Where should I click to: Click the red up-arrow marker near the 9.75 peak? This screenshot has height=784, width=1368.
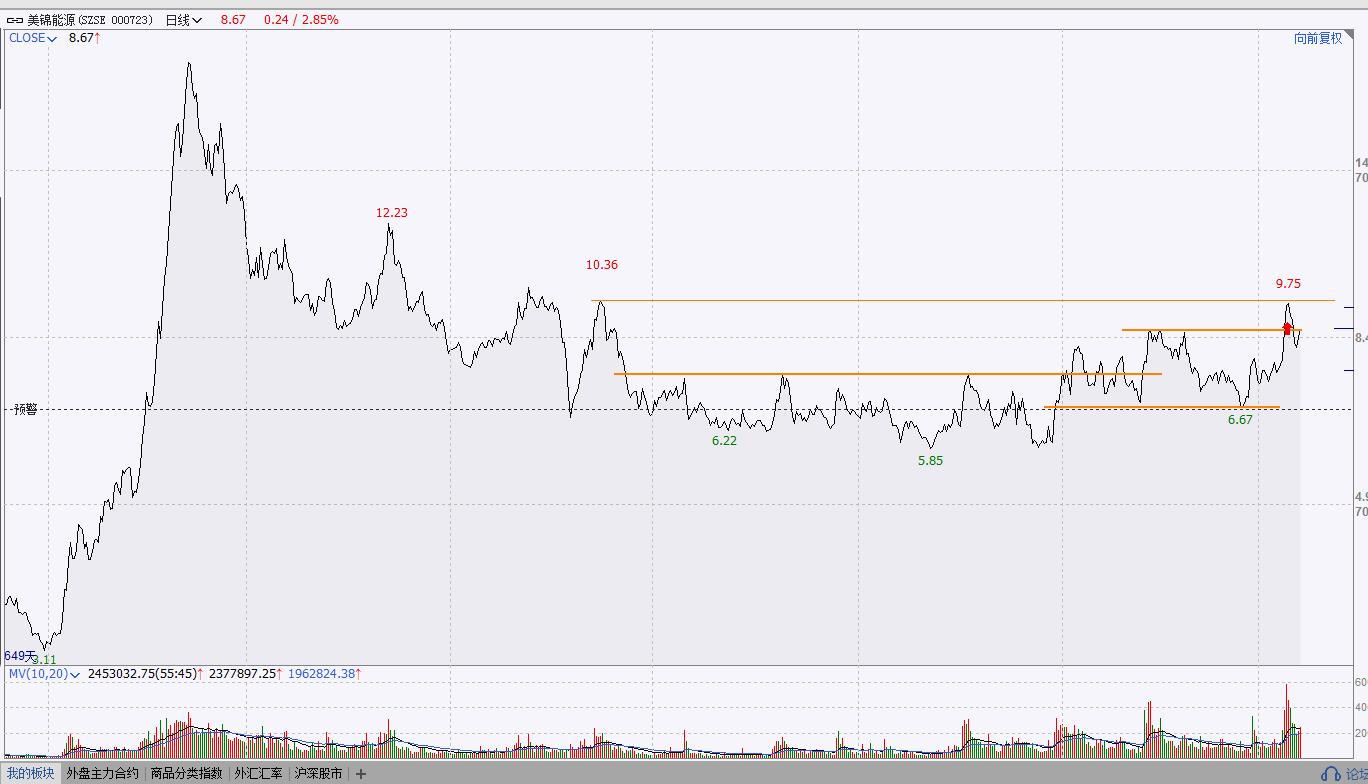1287,328
